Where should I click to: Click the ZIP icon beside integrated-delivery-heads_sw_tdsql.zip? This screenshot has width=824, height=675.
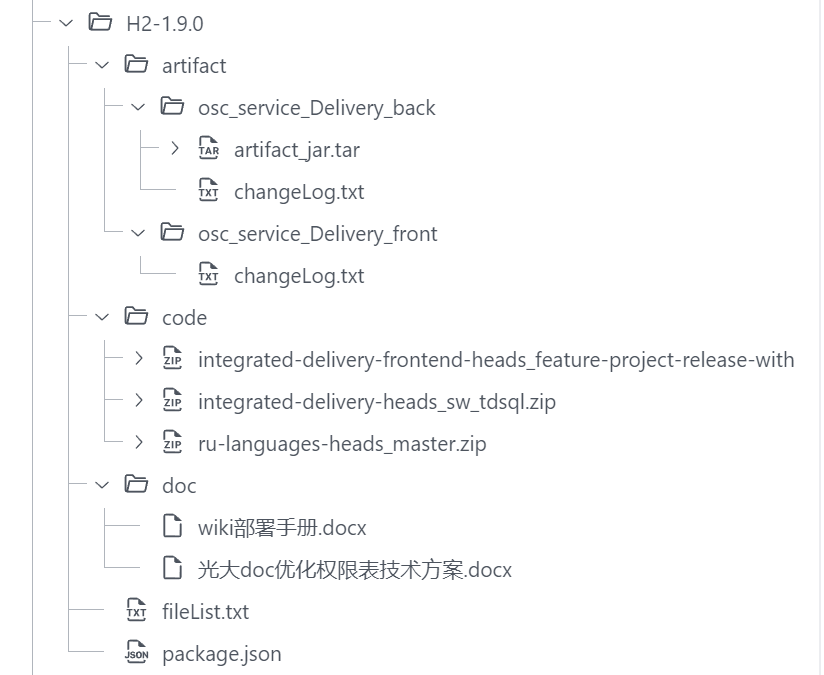click(173, 401)
